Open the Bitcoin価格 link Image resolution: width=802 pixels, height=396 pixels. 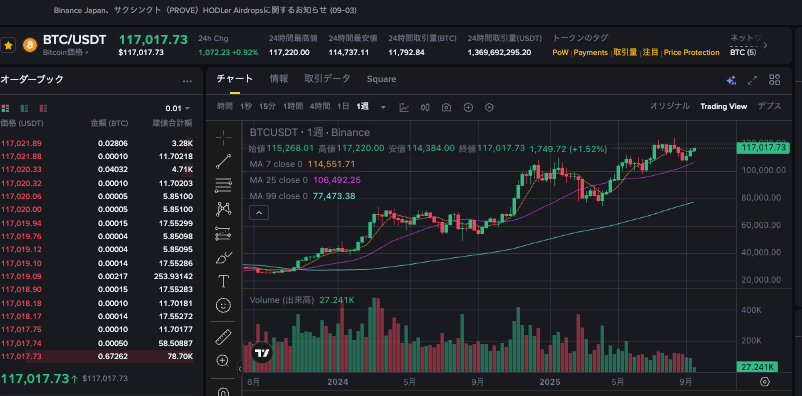coord(65,52)
